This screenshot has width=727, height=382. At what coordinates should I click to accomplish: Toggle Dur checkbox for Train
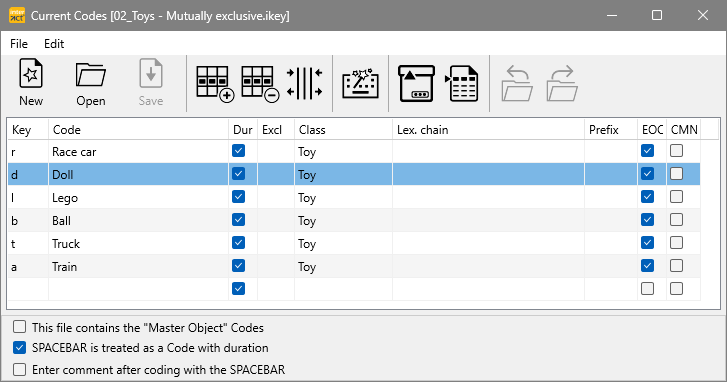tap(238, 266)
